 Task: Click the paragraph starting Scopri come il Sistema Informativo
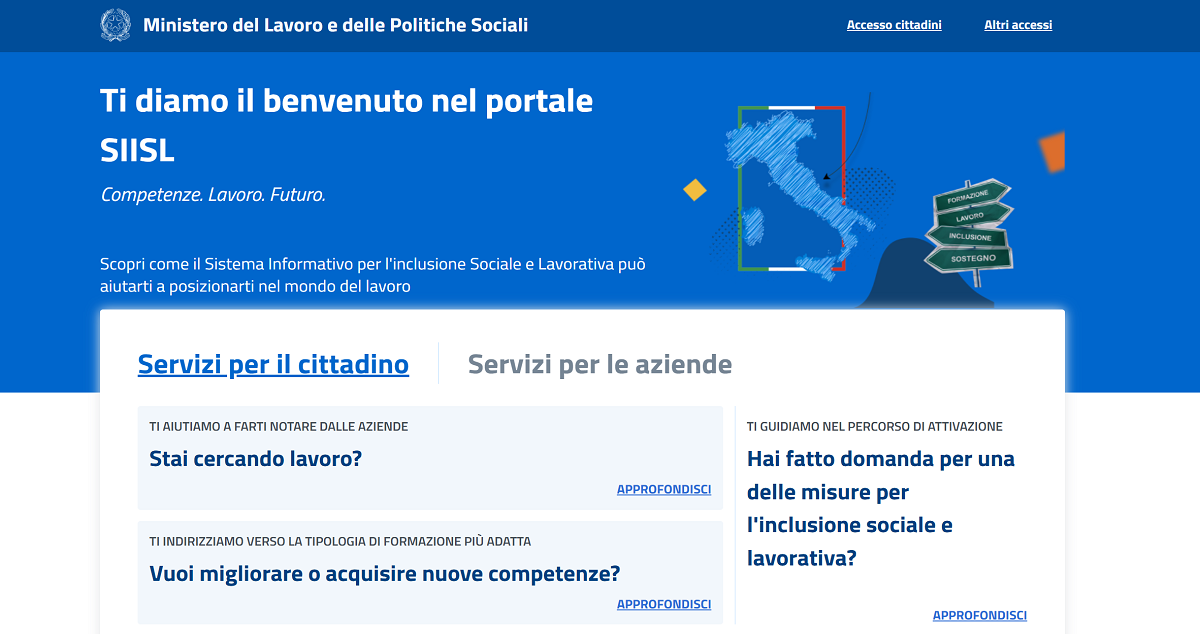(373, 275)
